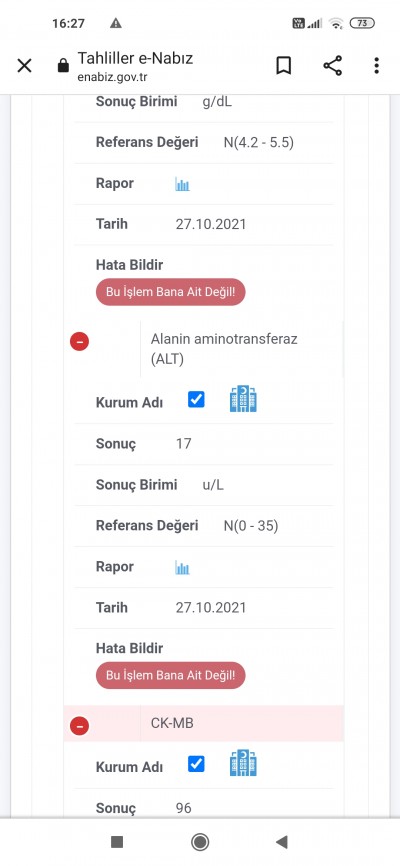400x866 pixels.
Task: Collapse the CK-MB result row
Action: pos(80,726)
